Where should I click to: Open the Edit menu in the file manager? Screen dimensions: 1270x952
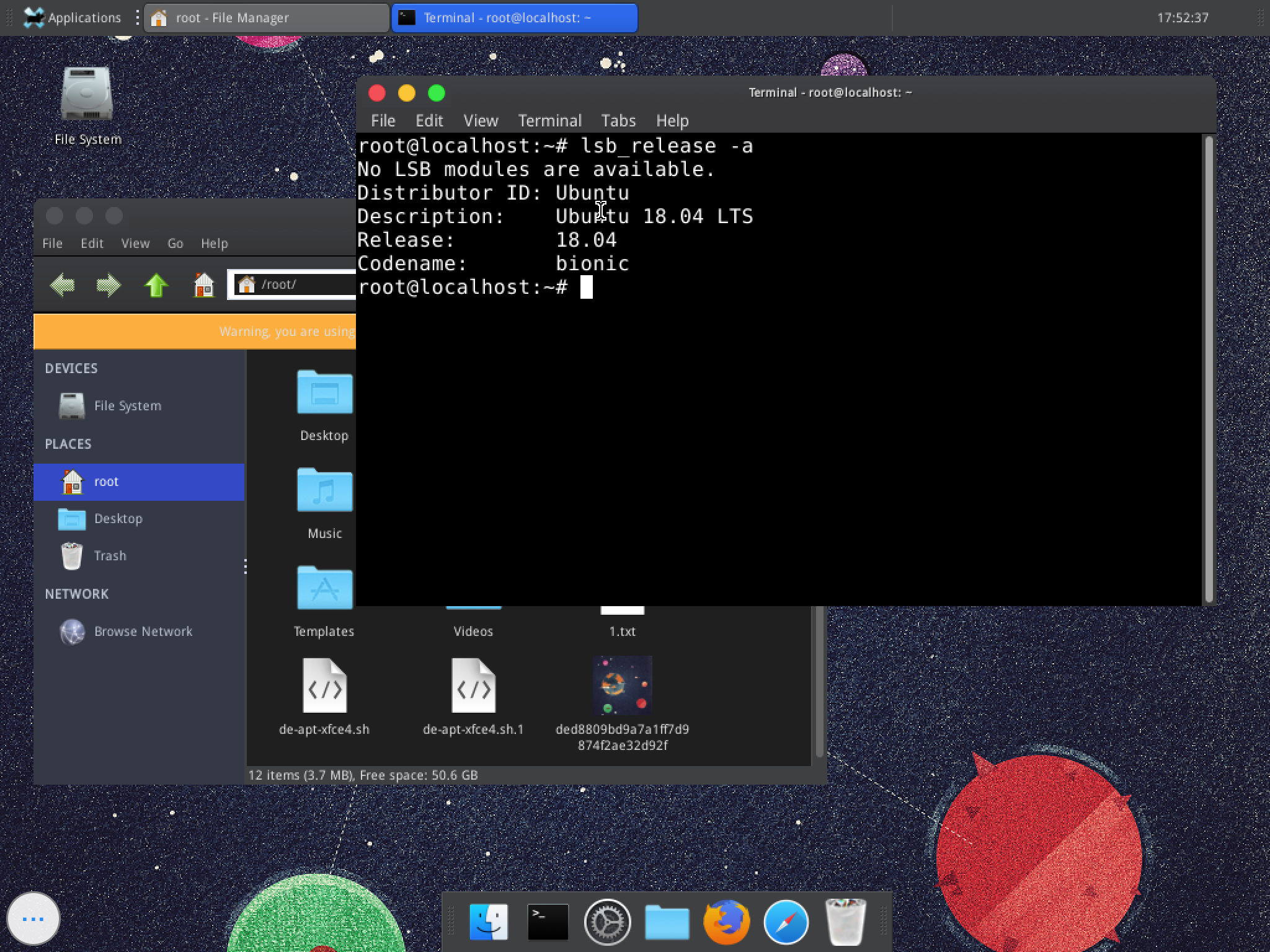[x=92, y=244]
